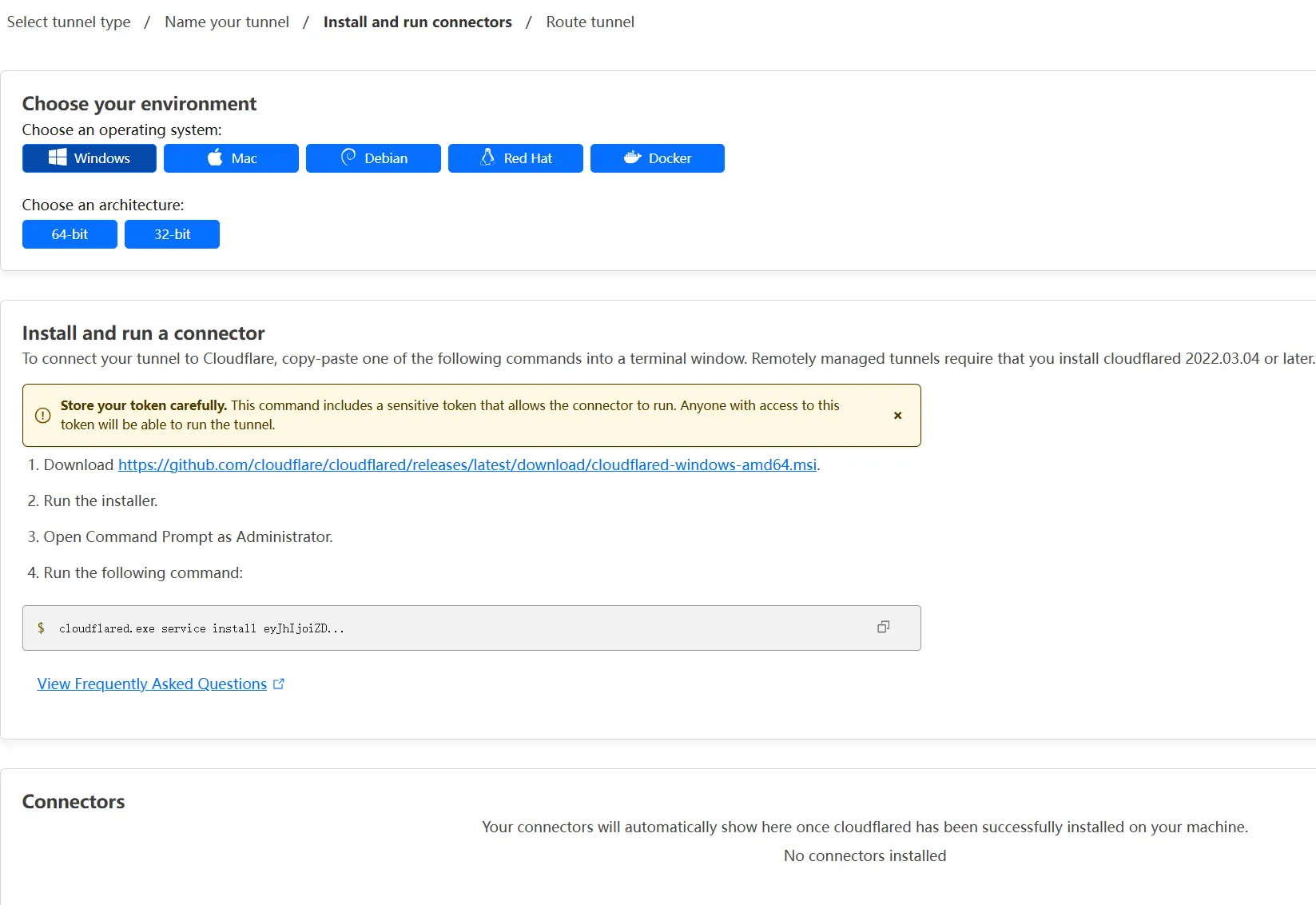Go back to Select tunnel type step
The height and width of the screenshot is (905, 1316).
(x=69, y=22)
